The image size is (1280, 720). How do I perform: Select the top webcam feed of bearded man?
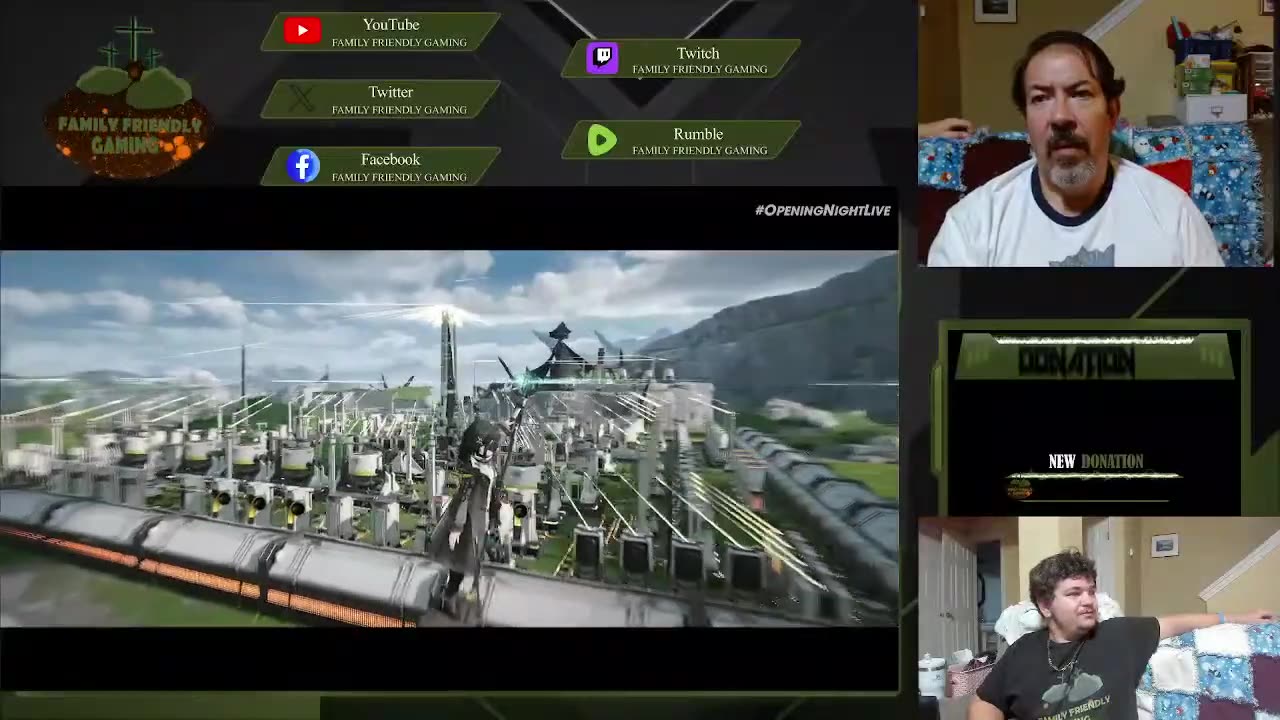(1095, 133)
